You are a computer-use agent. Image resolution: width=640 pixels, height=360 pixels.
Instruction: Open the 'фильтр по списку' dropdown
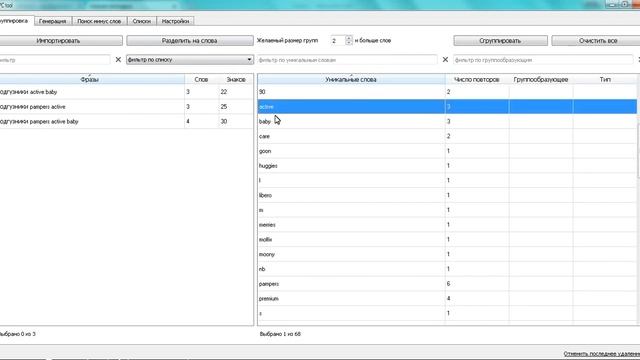tap(190, 60)
